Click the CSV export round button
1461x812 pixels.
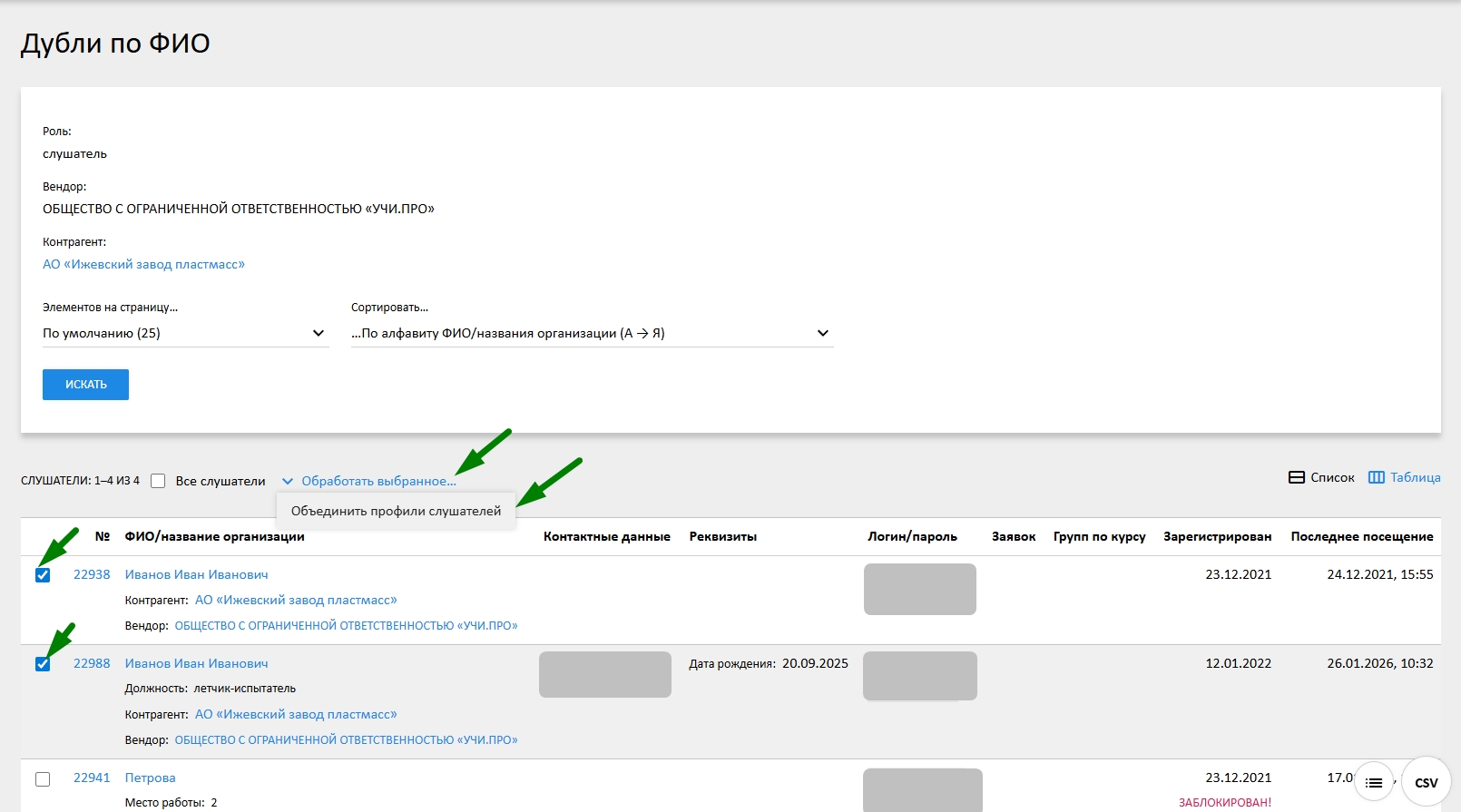(x=1426, y=782)
